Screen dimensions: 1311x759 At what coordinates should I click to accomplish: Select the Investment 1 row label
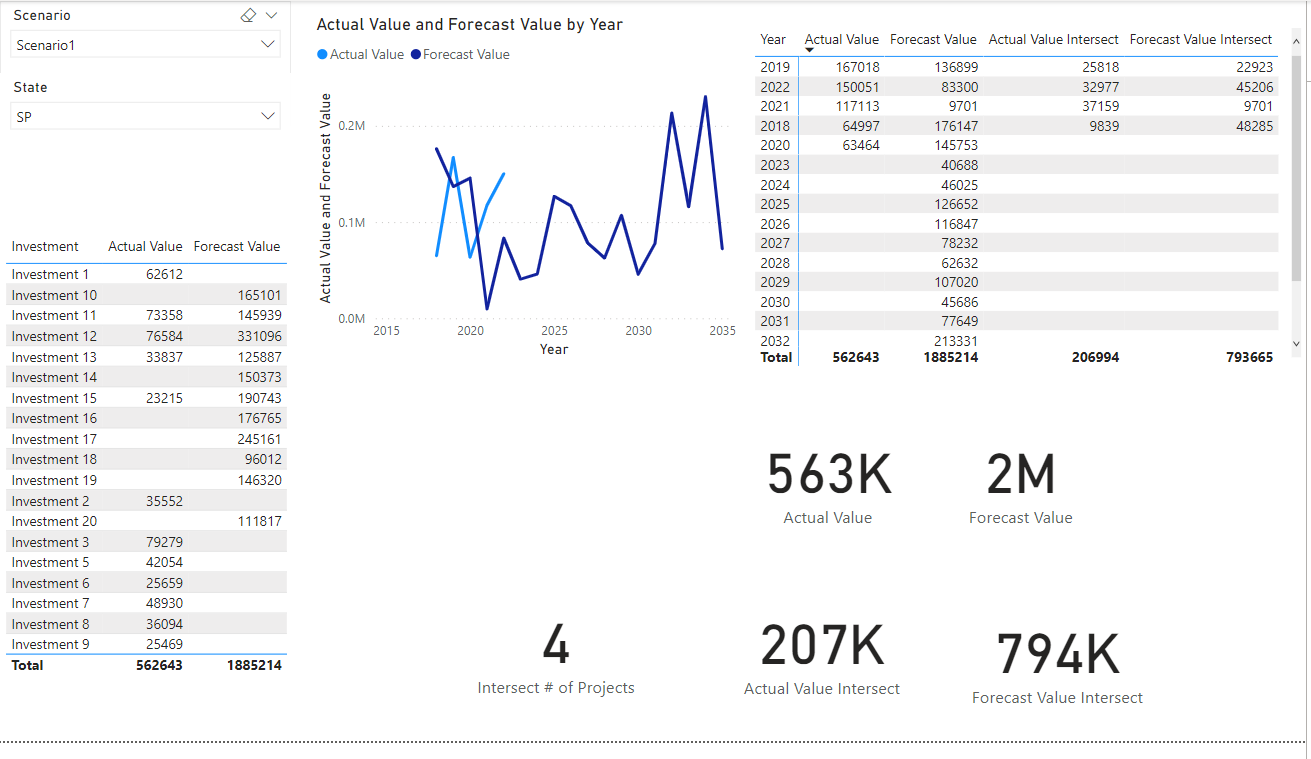[50, 275]
